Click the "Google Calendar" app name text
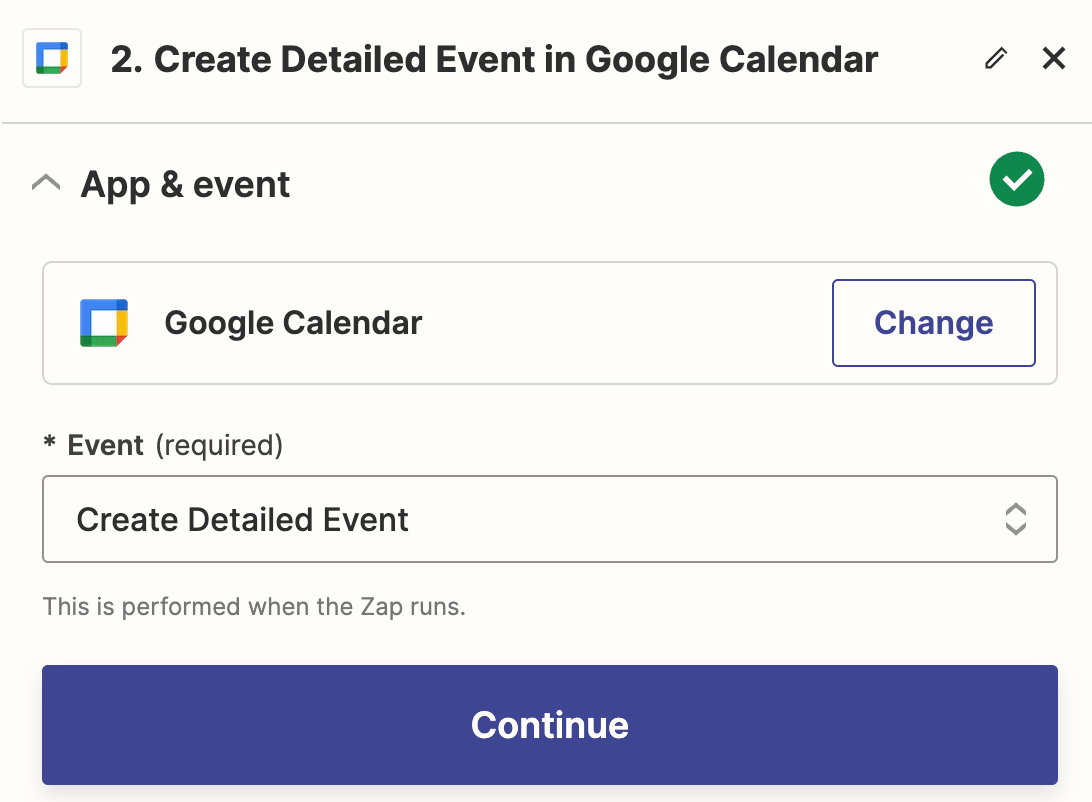The image size is (1092, 802). click(x=293, y=323)
